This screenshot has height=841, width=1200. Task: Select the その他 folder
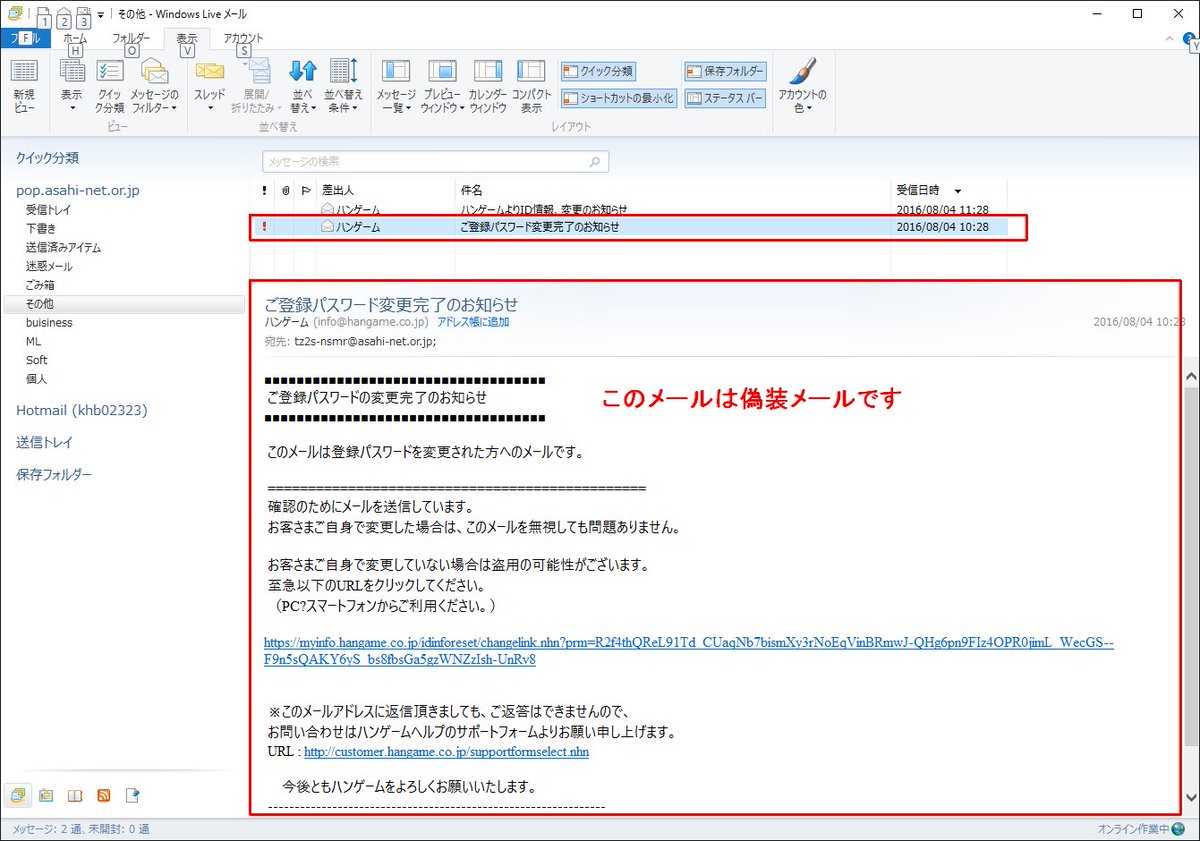click(x=124, y=304)
